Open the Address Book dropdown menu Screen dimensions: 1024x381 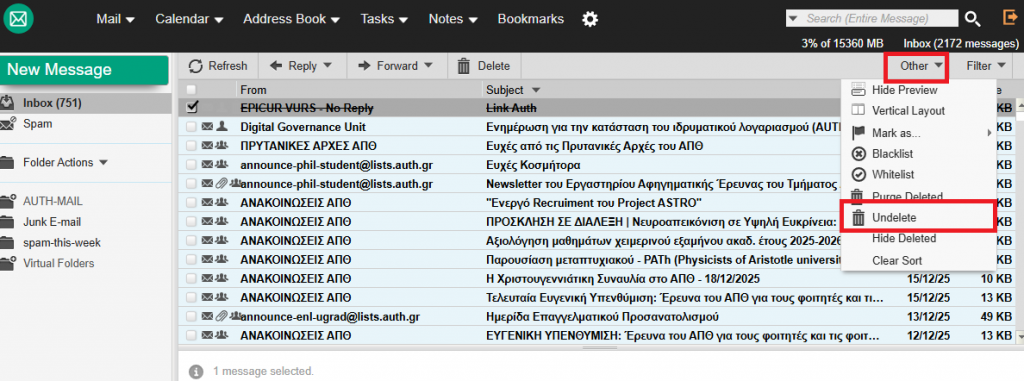pos(291,19)
